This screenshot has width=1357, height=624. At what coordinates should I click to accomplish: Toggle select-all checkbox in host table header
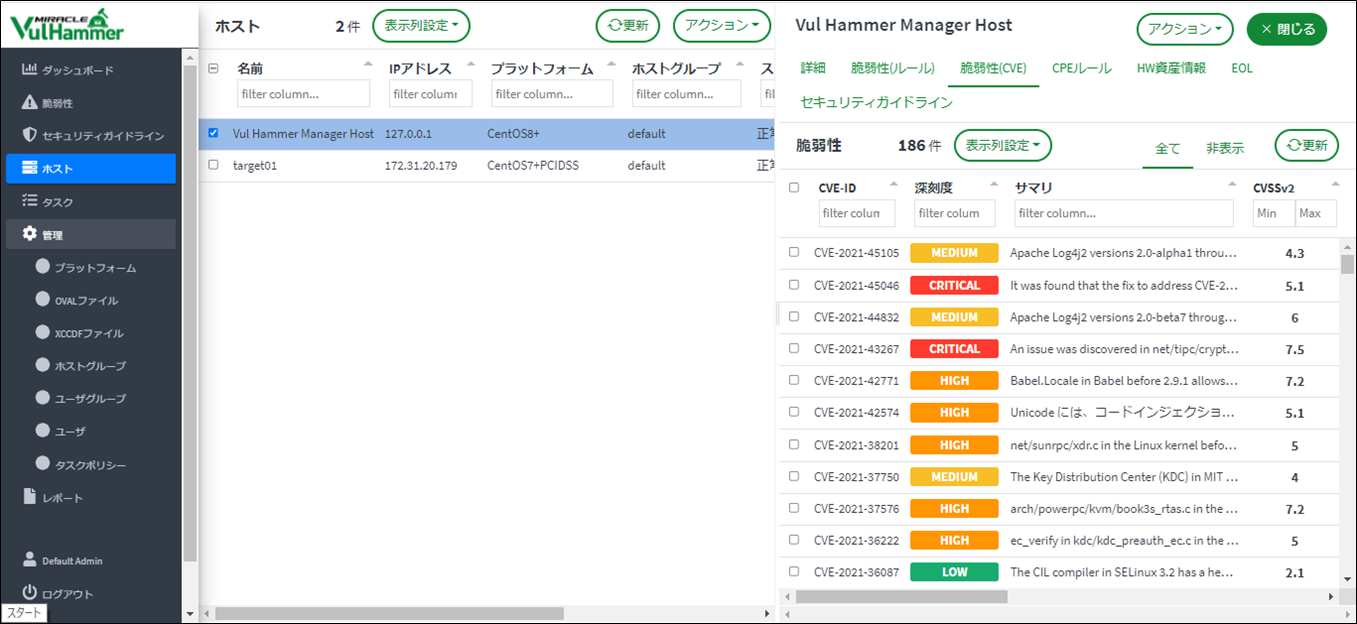point(213,69)
